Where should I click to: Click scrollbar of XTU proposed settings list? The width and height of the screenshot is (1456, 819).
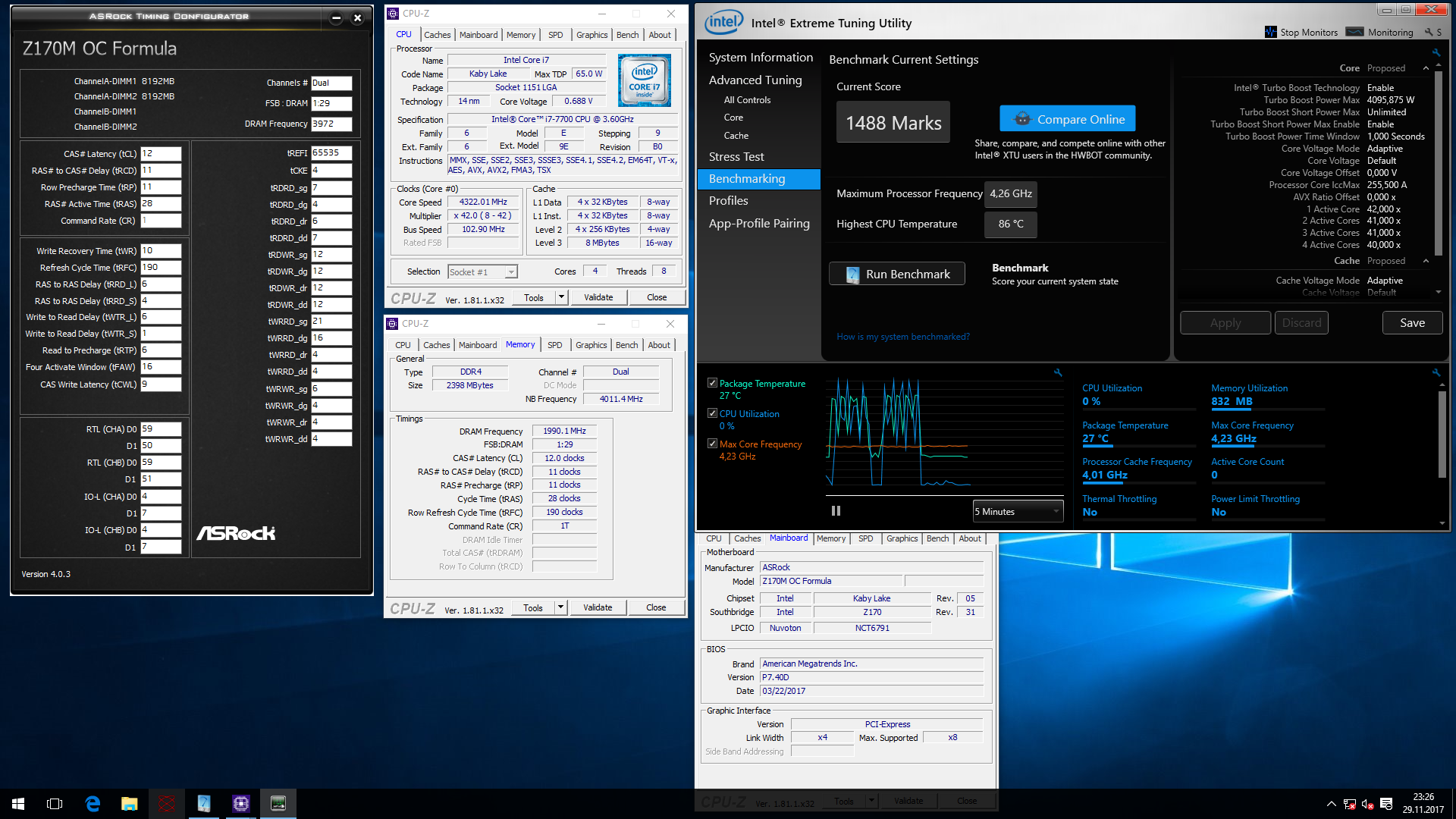pos(1438,163)
